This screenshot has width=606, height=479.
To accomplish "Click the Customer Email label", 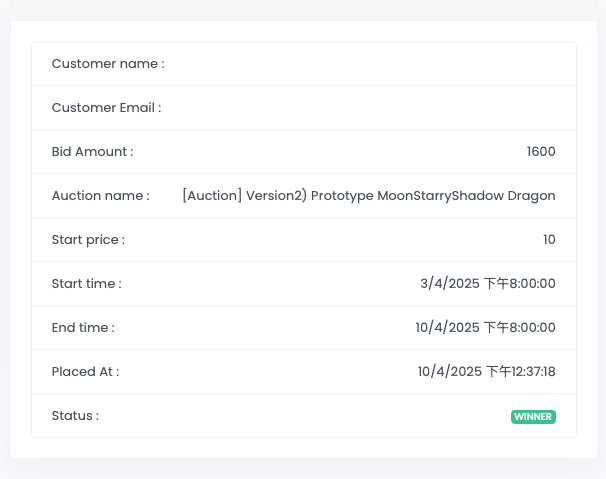I will pyautogui.click(x=106, y=108).
